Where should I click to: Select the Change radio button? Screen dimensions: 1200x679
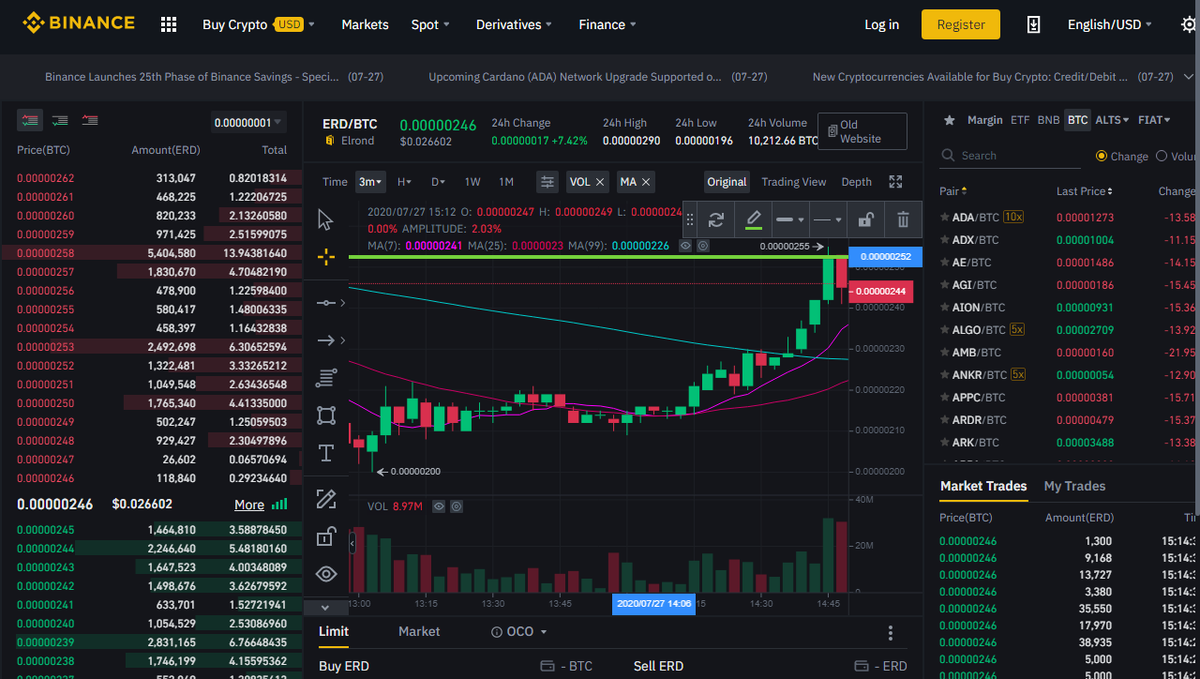pos(1101,156)
